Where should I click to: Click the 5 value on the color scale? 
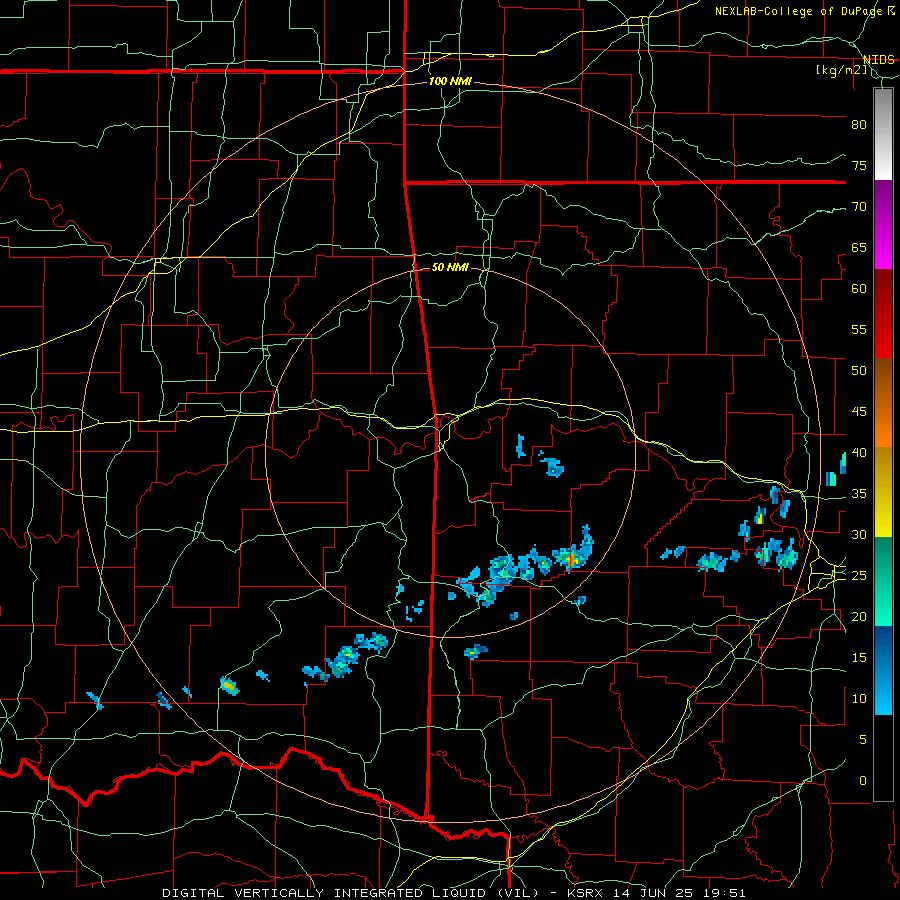pos(863,740)
